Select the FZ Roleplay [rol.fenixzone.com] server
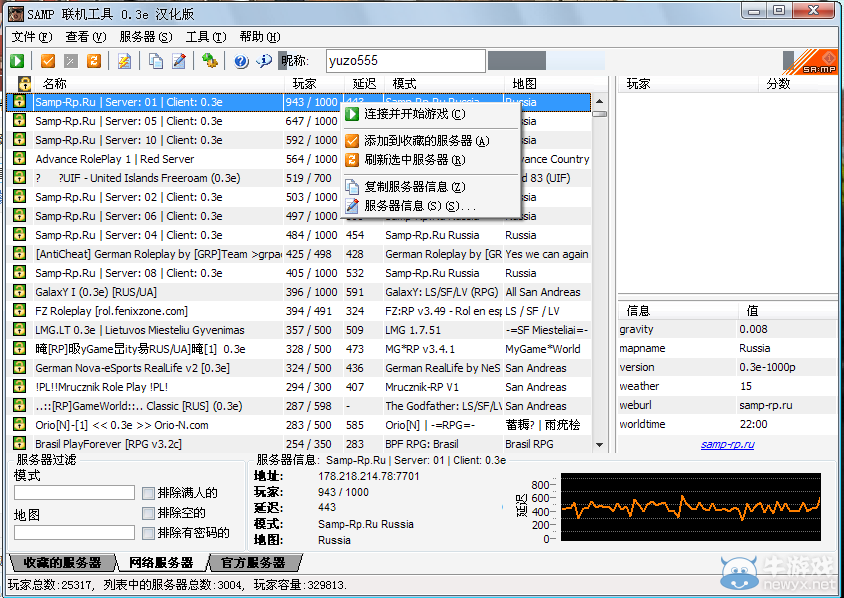 [300, 311]
